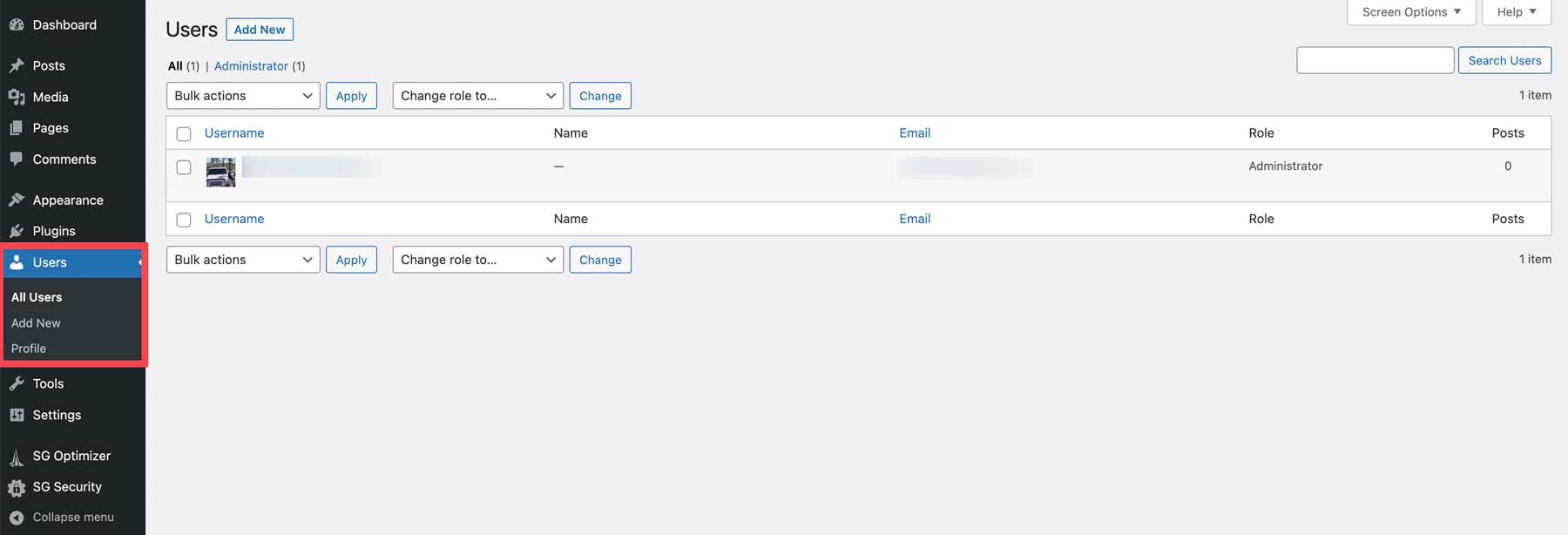Image resolution: width=1568 pixels, height=535 pixels.
Task: Open Media via its camera icon
Action: (17, 97)
